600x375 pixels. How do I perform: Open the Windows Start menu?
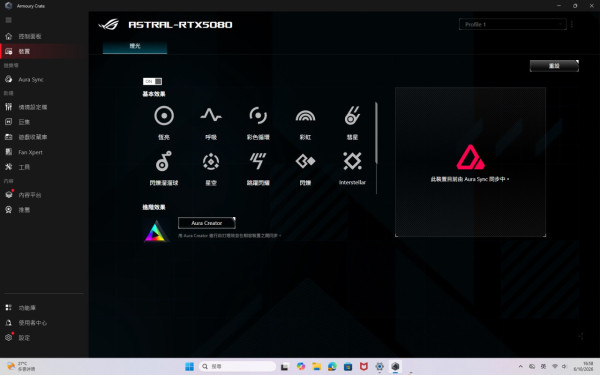(189, 366)
